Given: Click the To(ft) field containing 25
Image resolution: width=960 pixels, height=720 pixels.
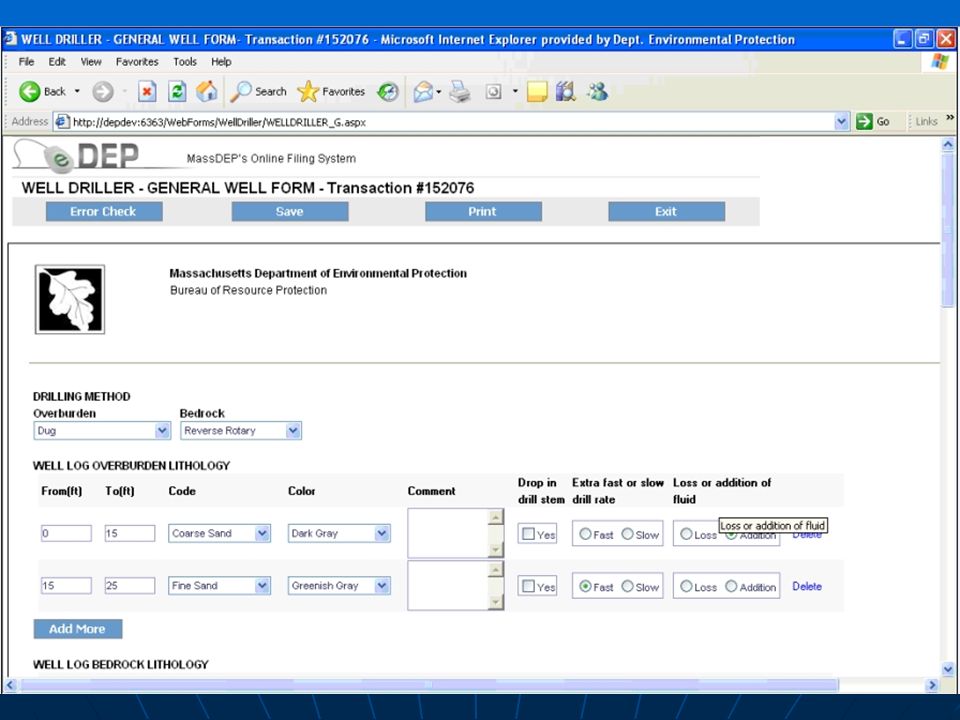Looking at the screenshot, I should 130,586.
